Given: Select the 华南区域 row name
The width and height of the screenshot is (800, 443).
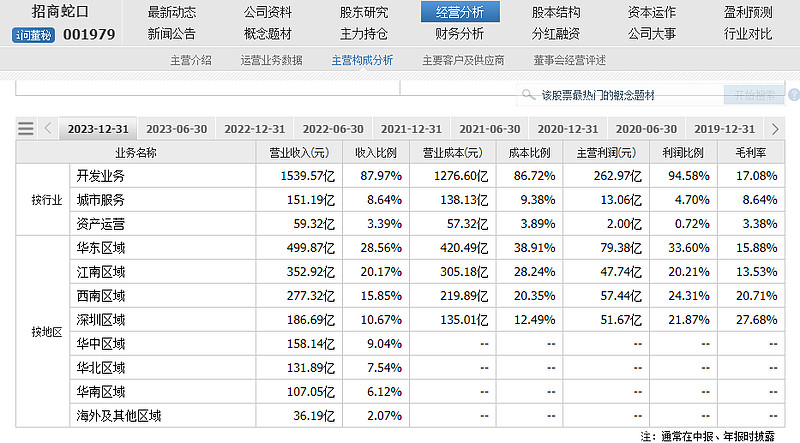Looking at the screenshot, I should point(101,392).
